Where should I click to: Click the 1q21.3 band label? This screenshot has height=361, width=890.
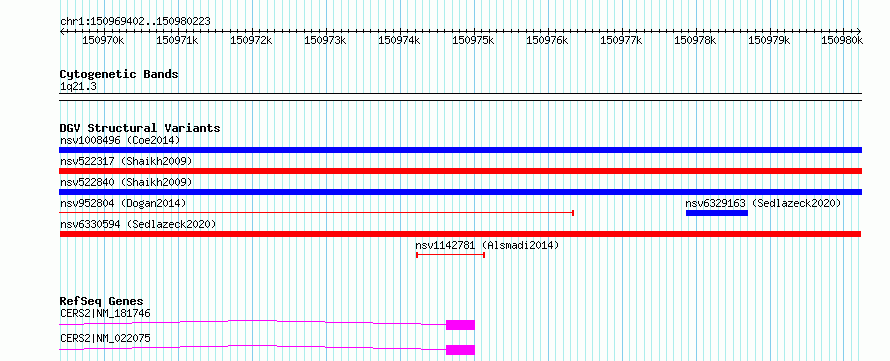pos(78,87)
